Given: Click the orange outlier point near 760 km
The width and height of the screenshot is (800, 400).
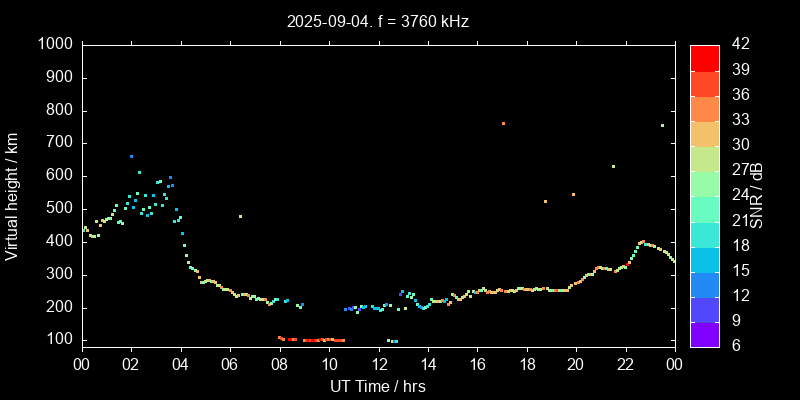Looking at the screenshot, I should [503, 123].
